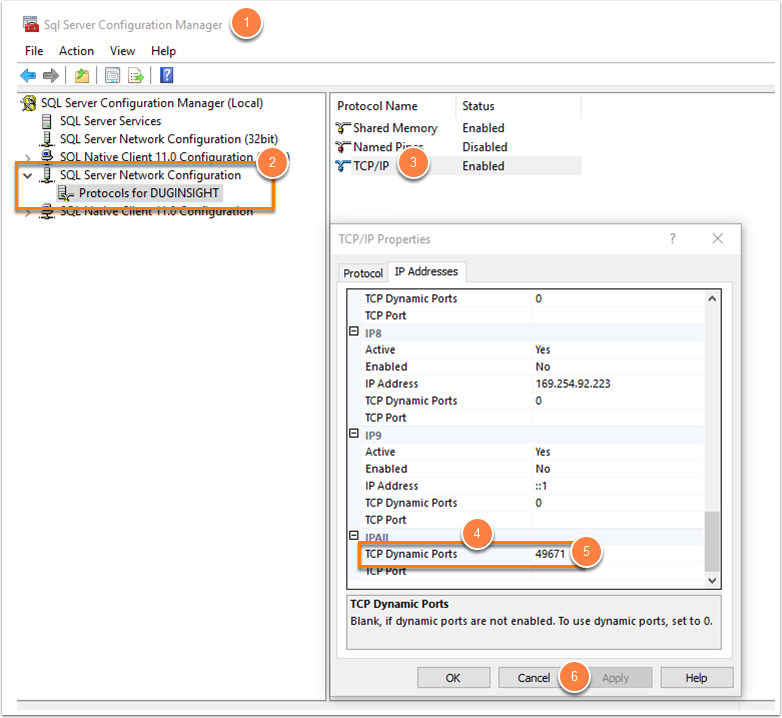Image resolution: width=782 pixels, height=718 pixels.
Task: Select Protocols for DUGINSIGHT
Action: click(149, 193)
